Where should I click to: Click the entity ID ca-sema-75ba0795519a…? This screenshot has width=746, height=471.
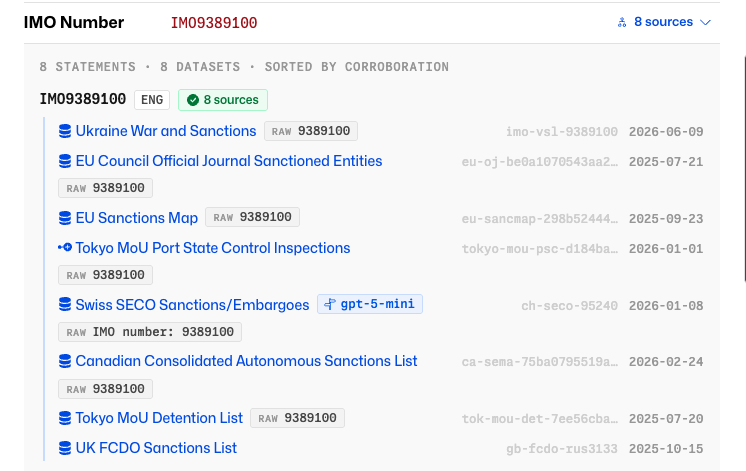tap(540, 362)
